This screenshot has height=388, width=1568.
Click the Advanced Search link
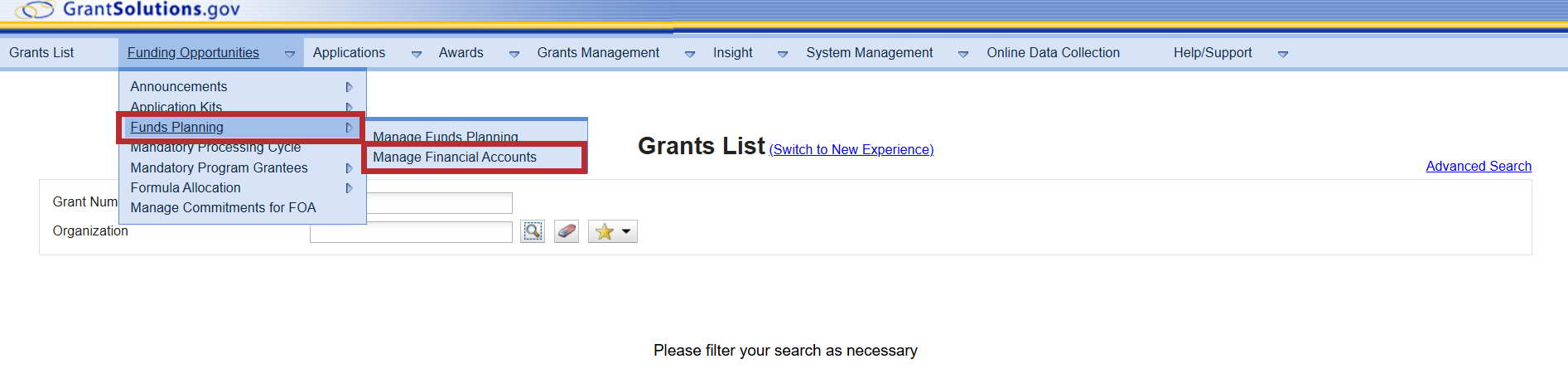[x=1479, y=167]
